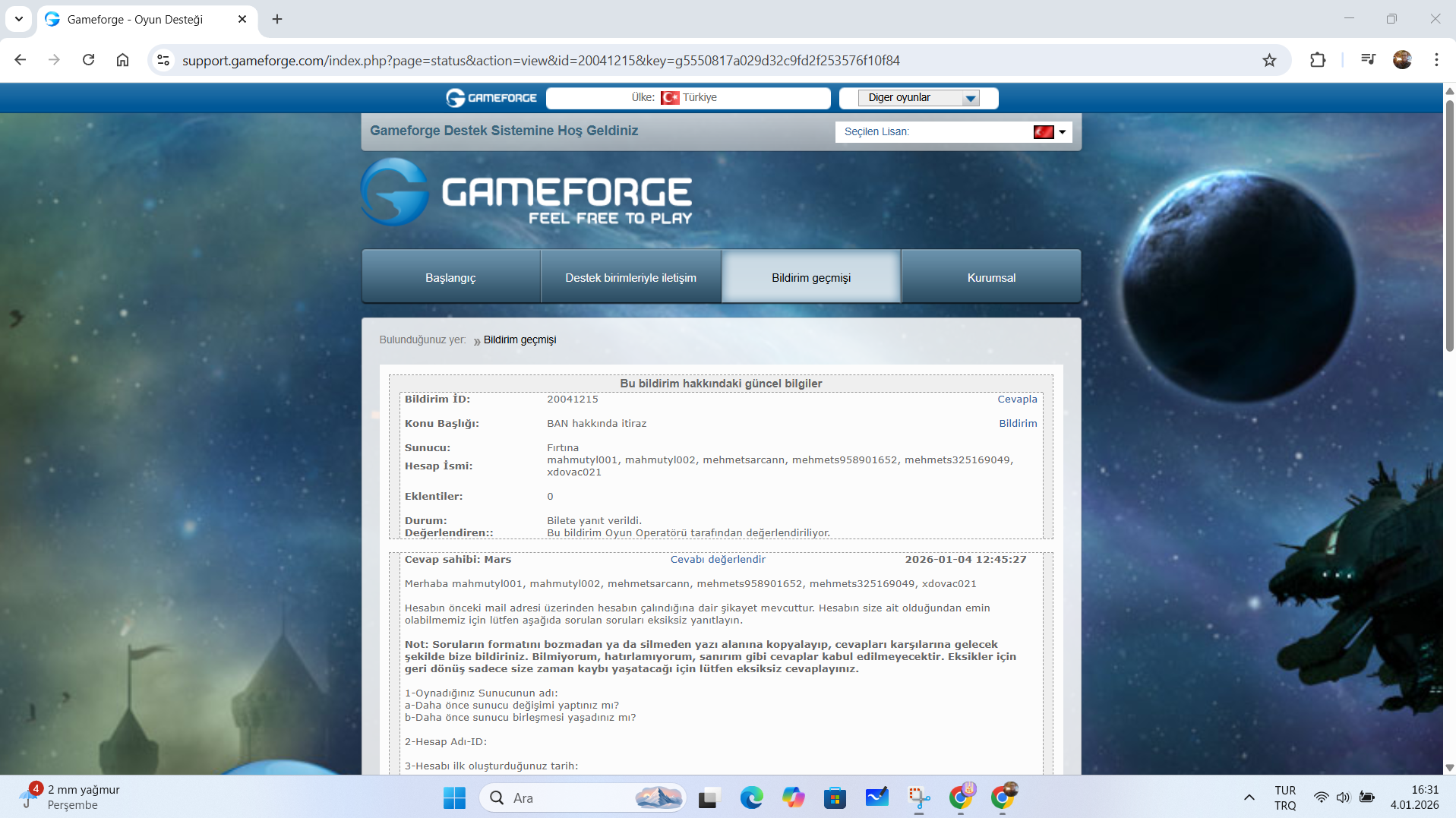Open the Snipping Tool taskbar icon
This screenshot has height=818, width=1456.
919,797
